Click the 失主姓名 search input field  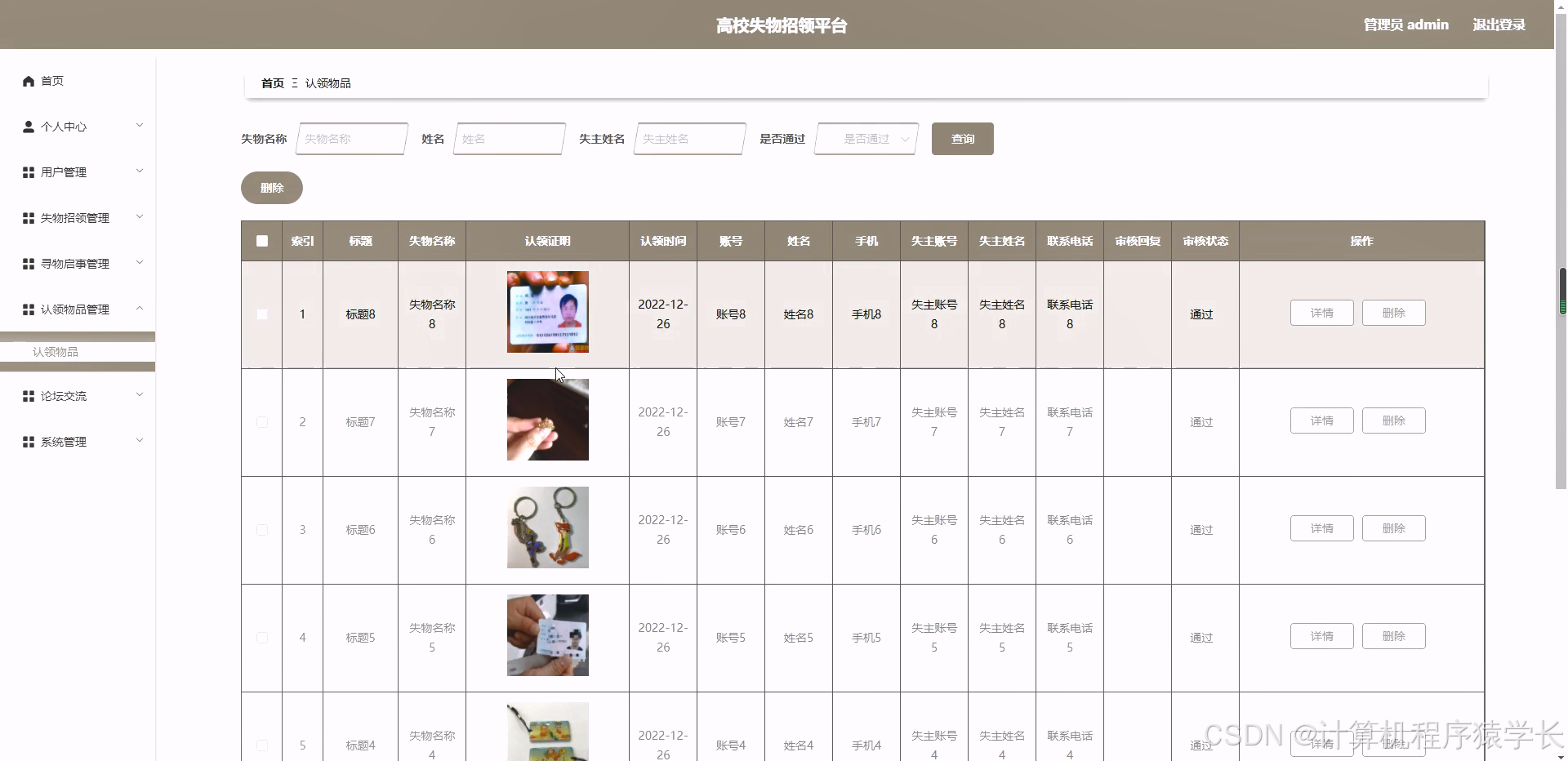pyautogui.click(x=690, y=139)
